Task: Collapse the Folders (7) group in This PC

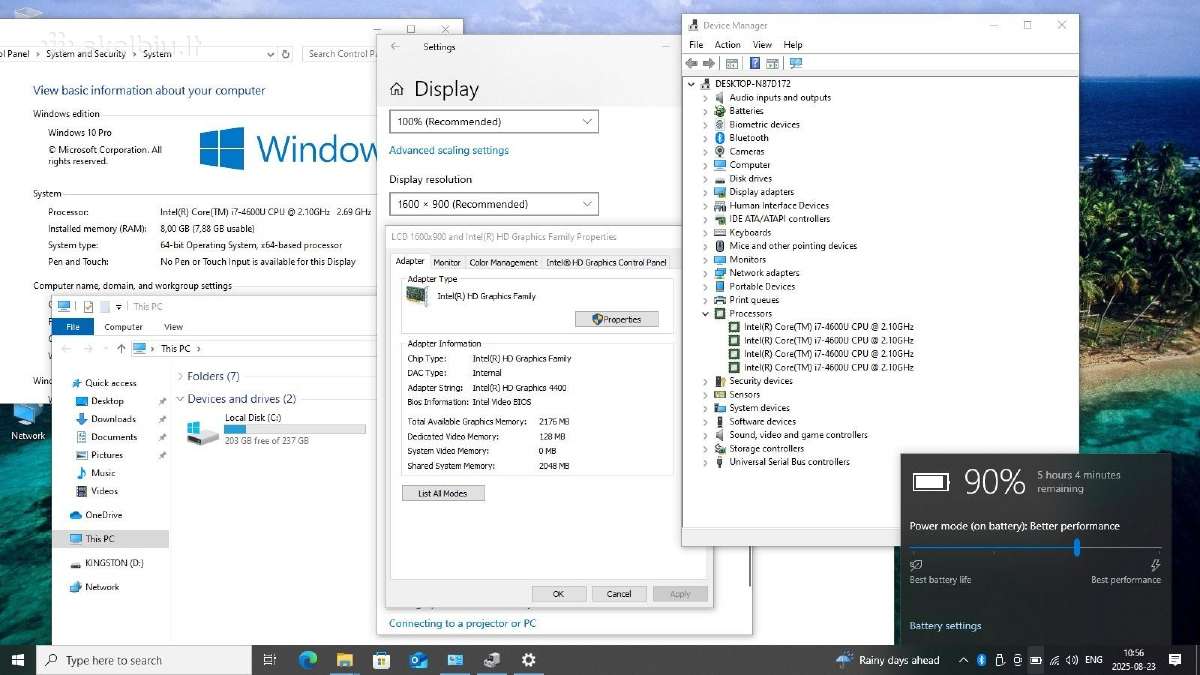Action: point(180,377)
